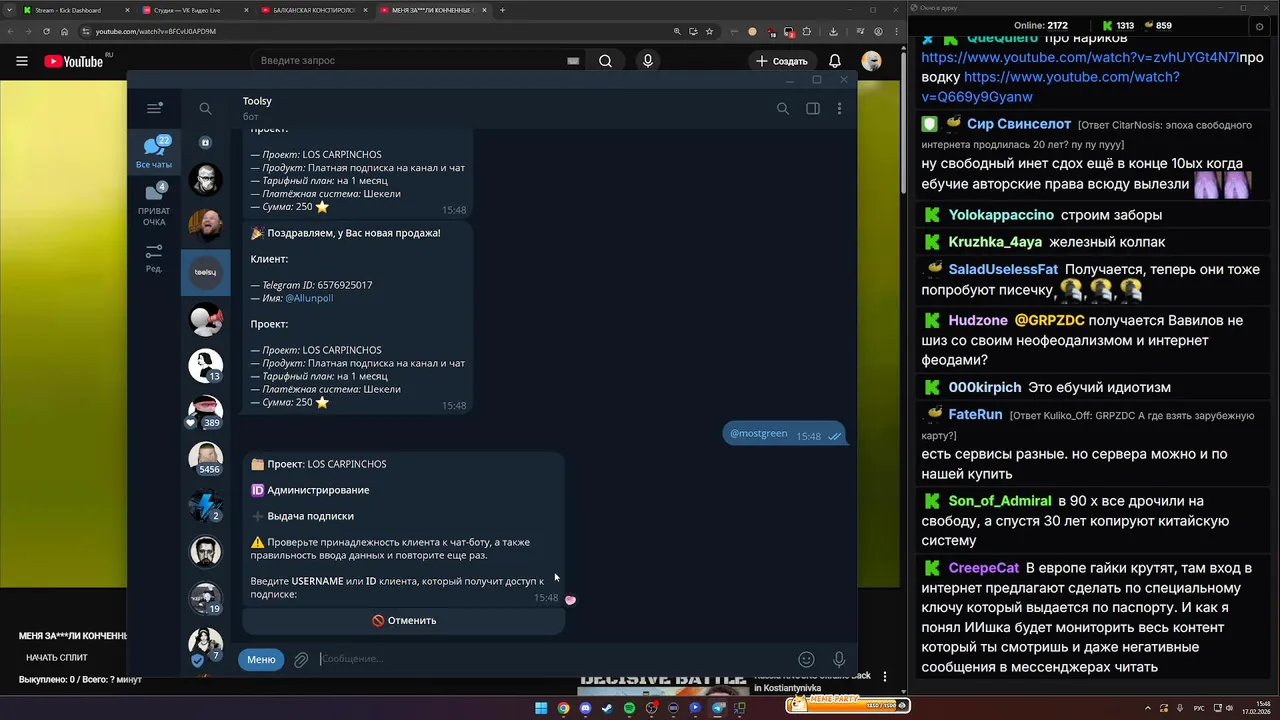Open Windows Start menu
Viewport: 1280px width, 720px height.
pos(541,708)
